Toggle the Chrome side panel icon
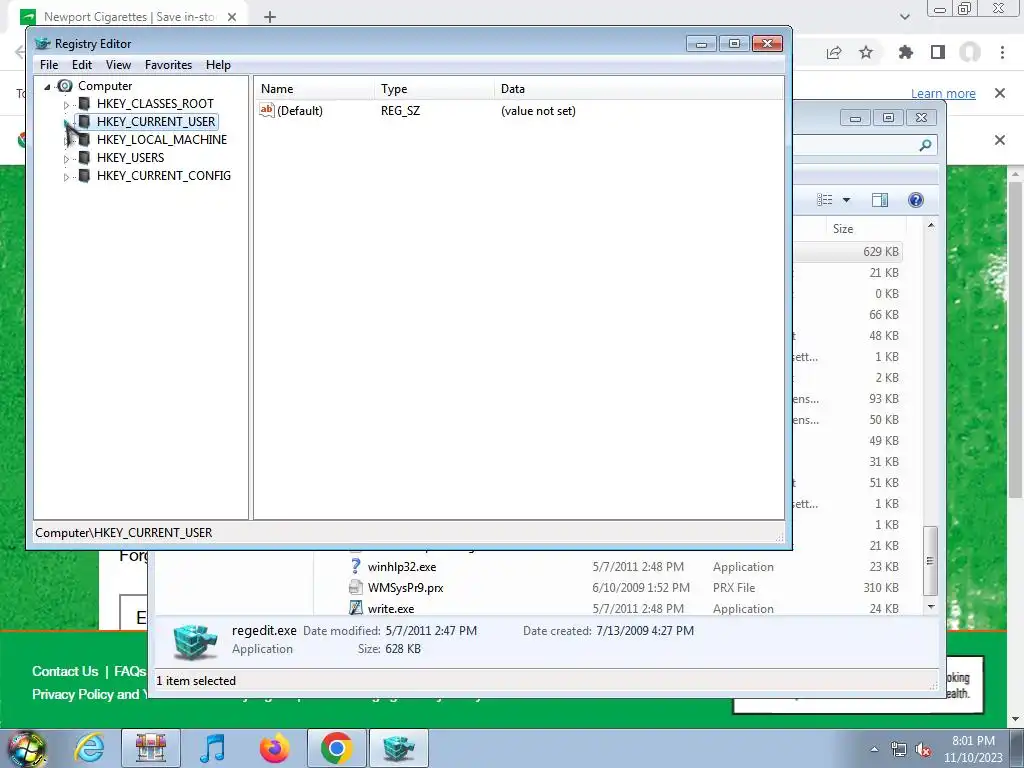Screen dimensions: 1024x768 tap(938, 52)
